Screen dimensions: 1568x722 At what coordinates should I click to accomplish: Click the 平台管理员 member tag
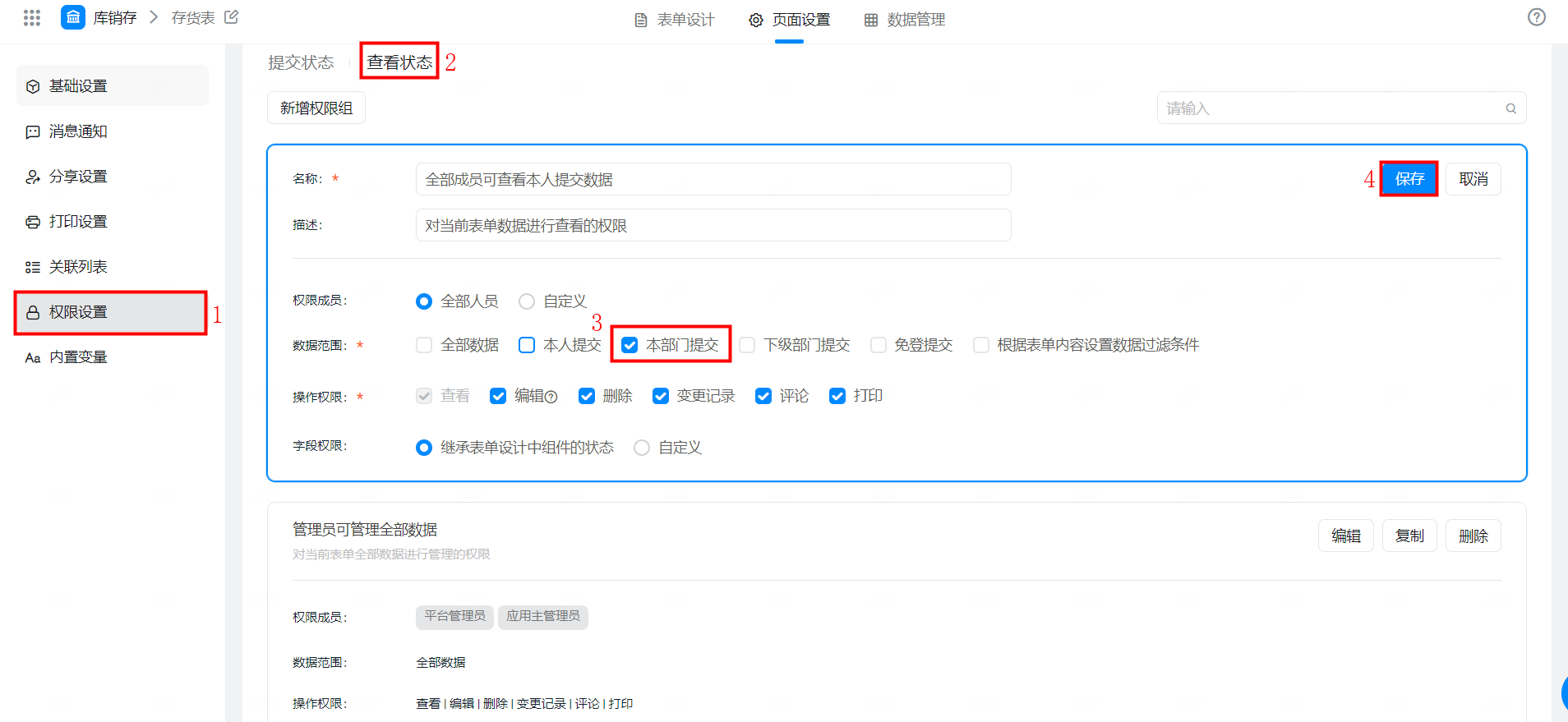(454, 617)
